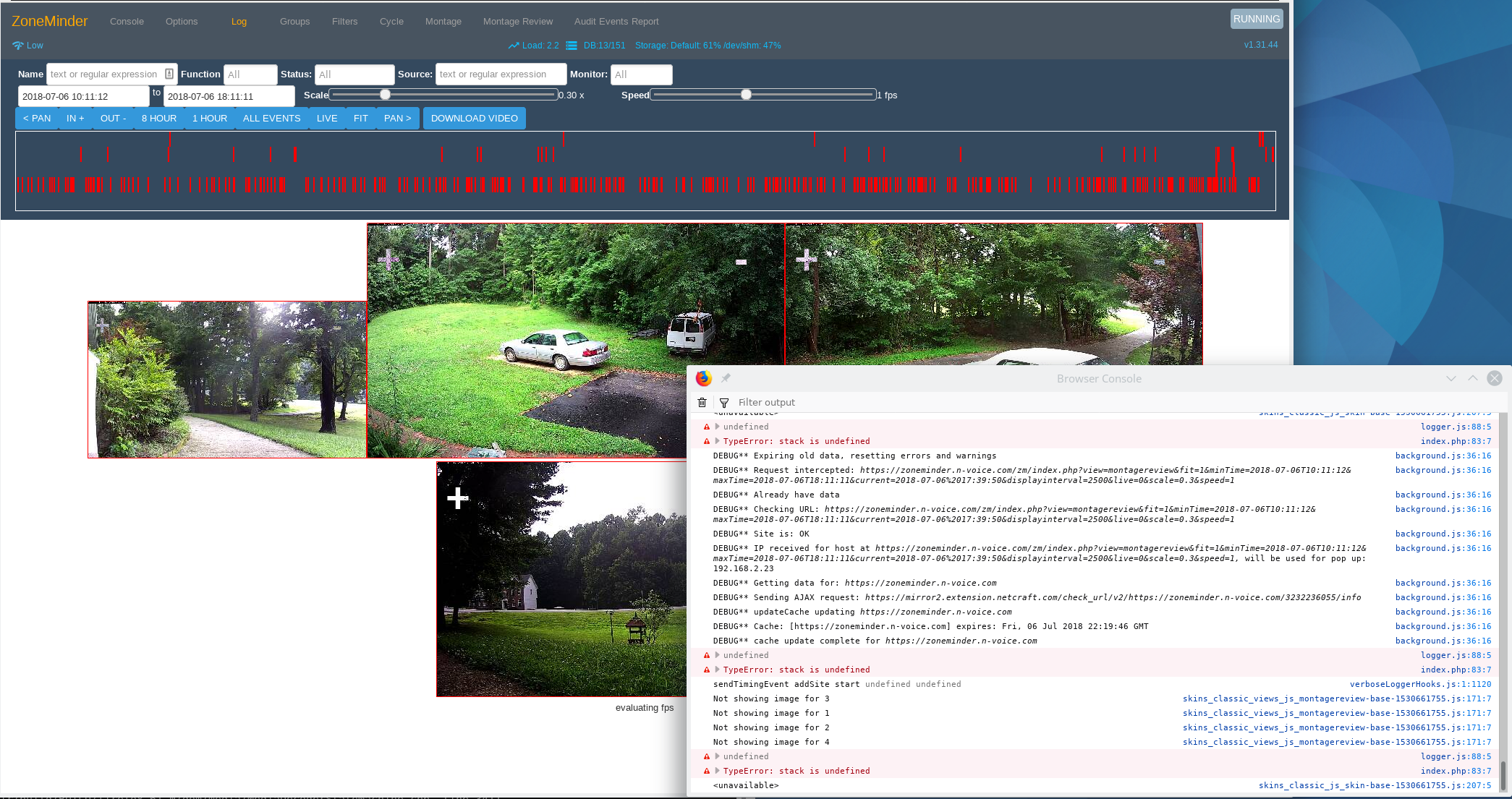1512x799 pixels.
Task: Click the Firefox logo in console titlebar
Action: (702, 377)
